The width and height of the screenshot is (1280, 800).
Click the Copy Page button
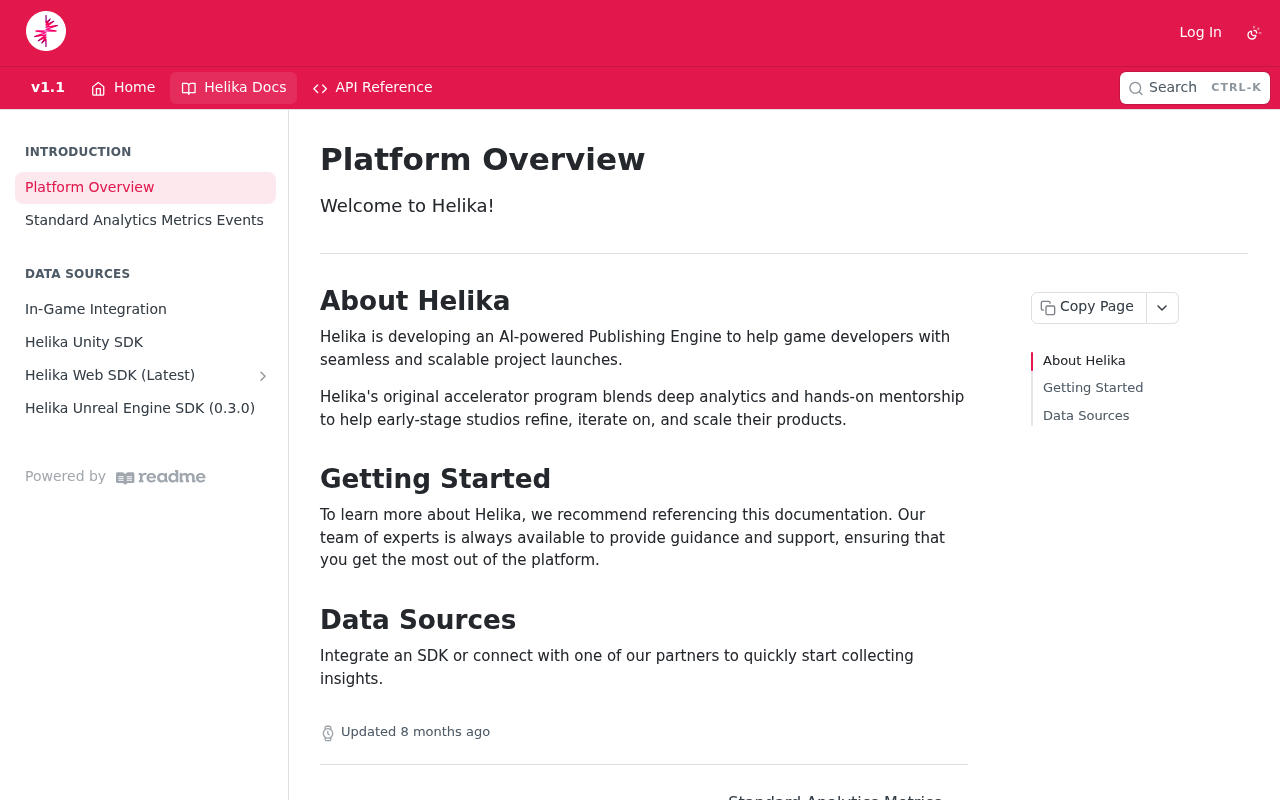pos(1089,308)
